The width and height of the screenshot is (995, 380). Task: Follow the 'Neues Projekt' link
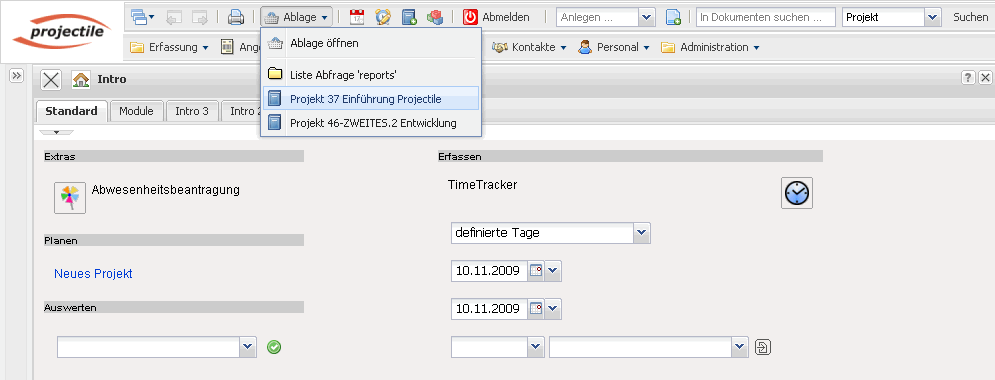(93, 273)
